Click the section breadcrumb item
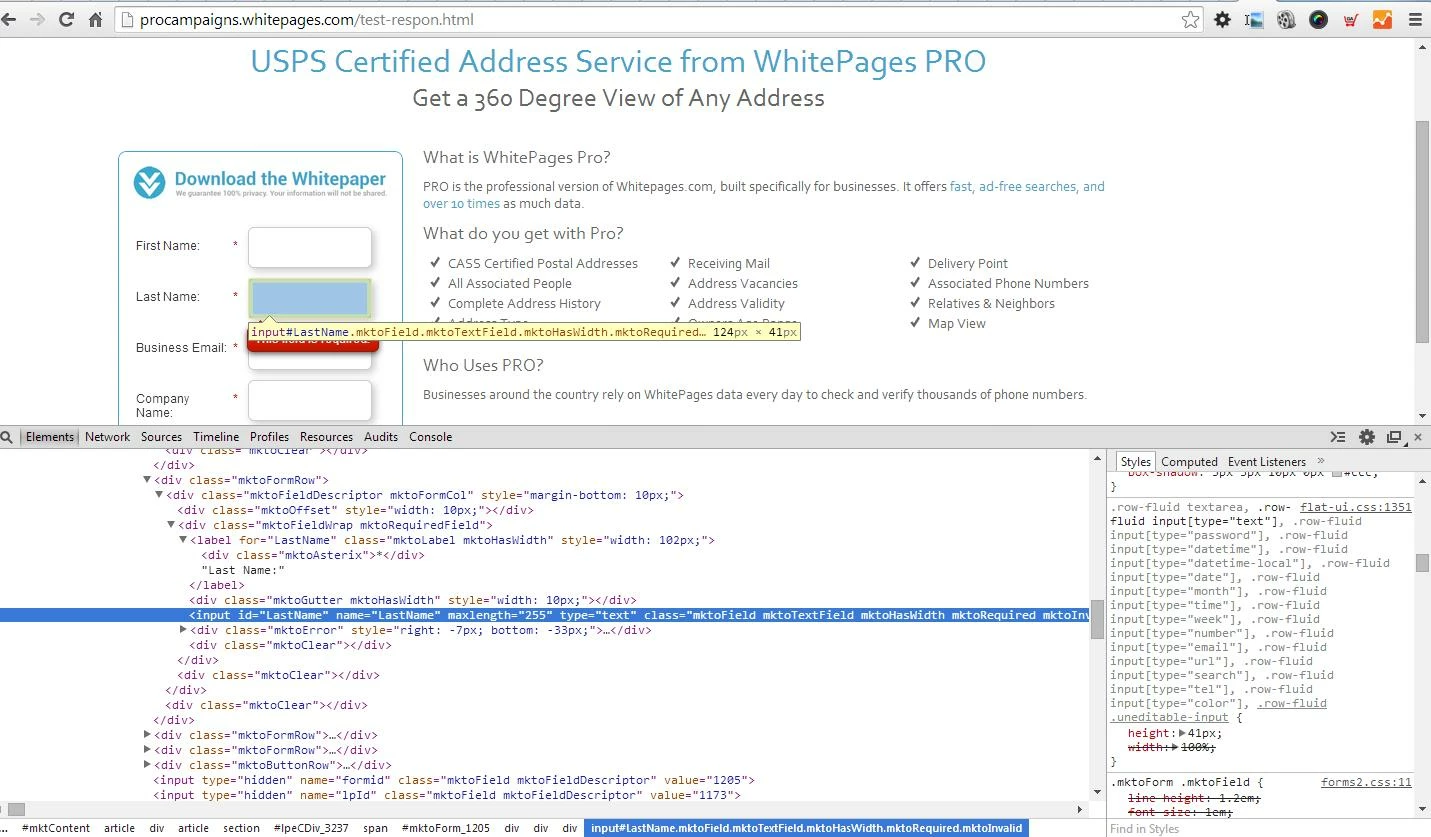 (241, 828)
